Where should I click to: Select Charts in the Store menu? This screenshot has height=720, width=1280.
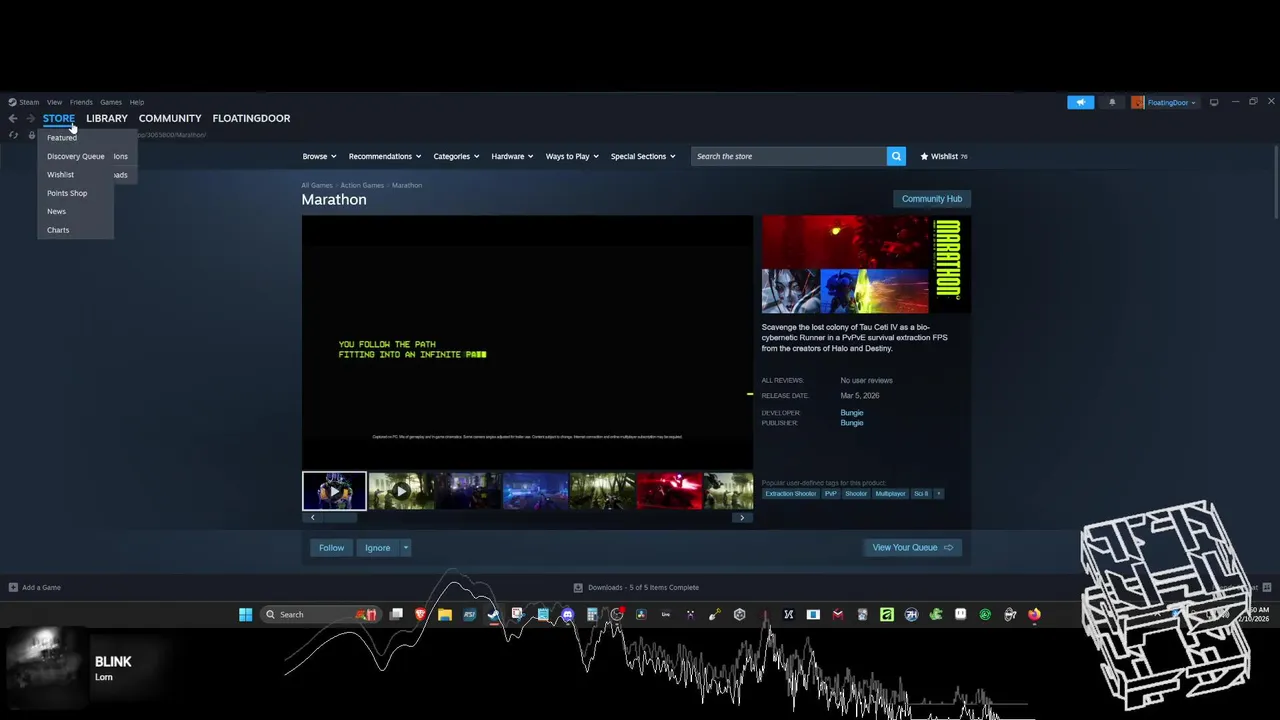58,230
